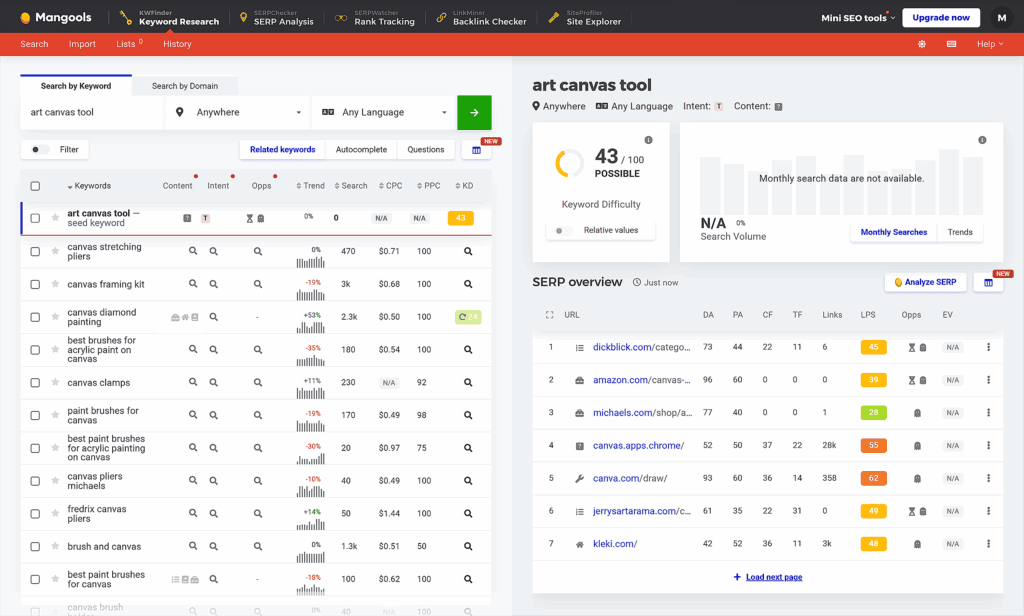
Task: Enable the Filter toggle
Action: pos(40,150)
